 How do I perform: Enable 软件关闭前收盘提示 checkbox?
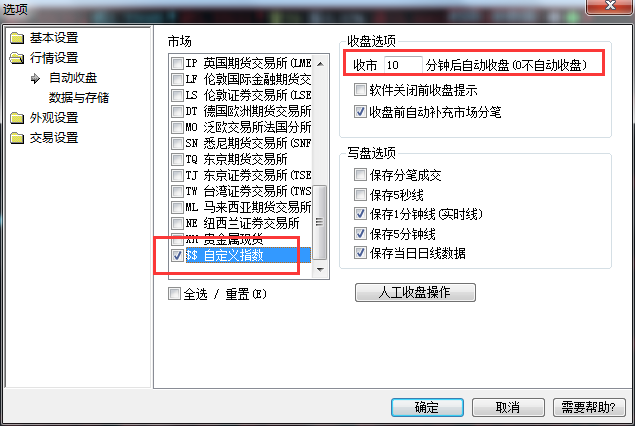tap(360, 89)
